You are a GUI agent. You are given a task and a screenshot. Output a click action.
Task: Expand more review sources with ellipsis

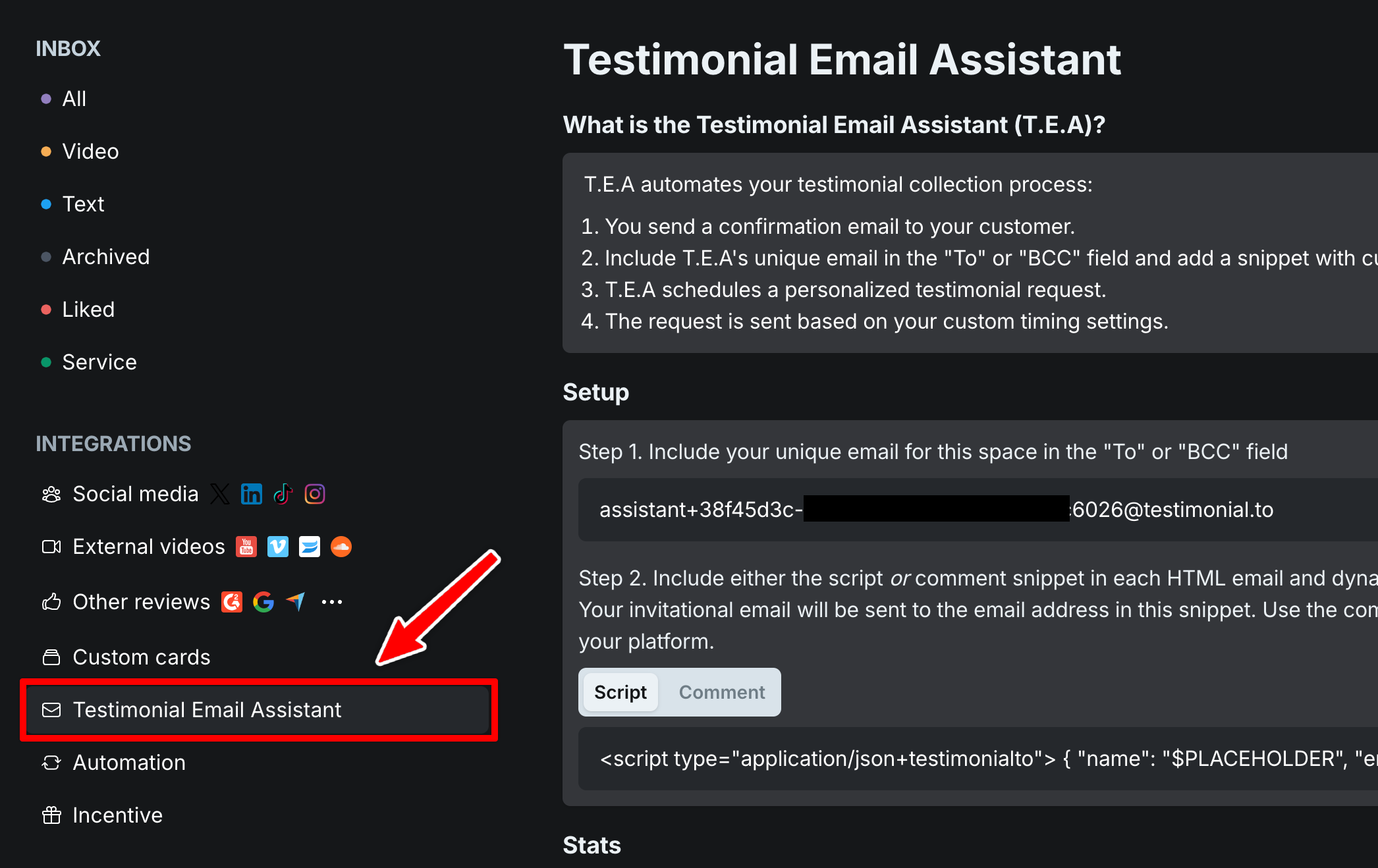click(x=332, y=602)
